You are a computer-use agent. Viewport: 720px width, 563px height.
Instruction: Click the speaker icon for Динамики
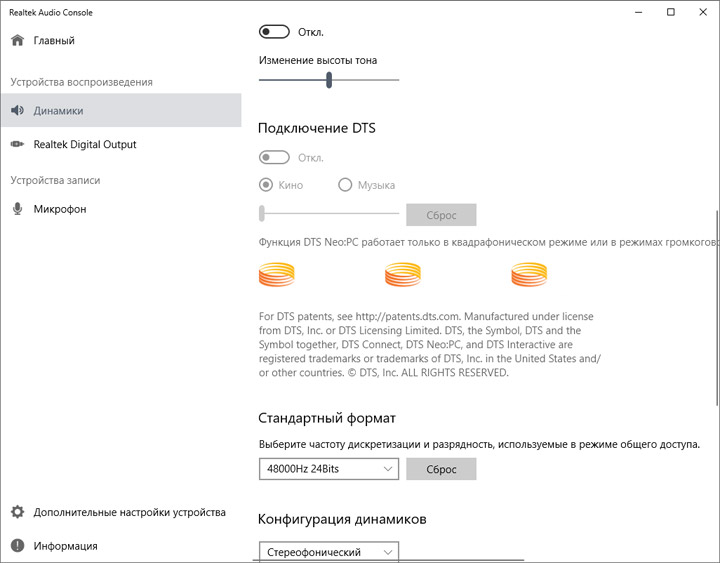(17, 111)
